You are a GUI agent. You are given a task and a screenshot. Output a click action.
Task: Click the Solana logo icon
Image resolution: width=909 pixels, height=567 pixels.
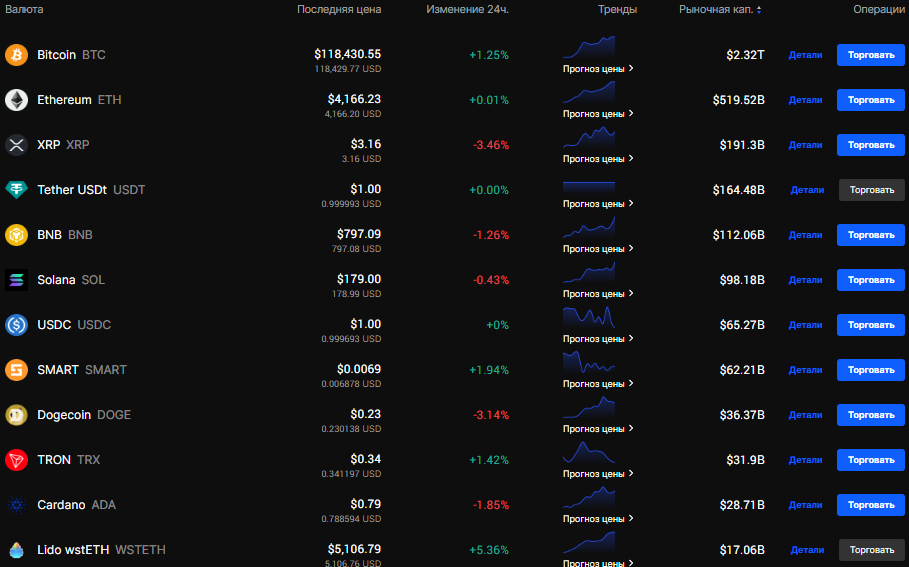(16, 280)
